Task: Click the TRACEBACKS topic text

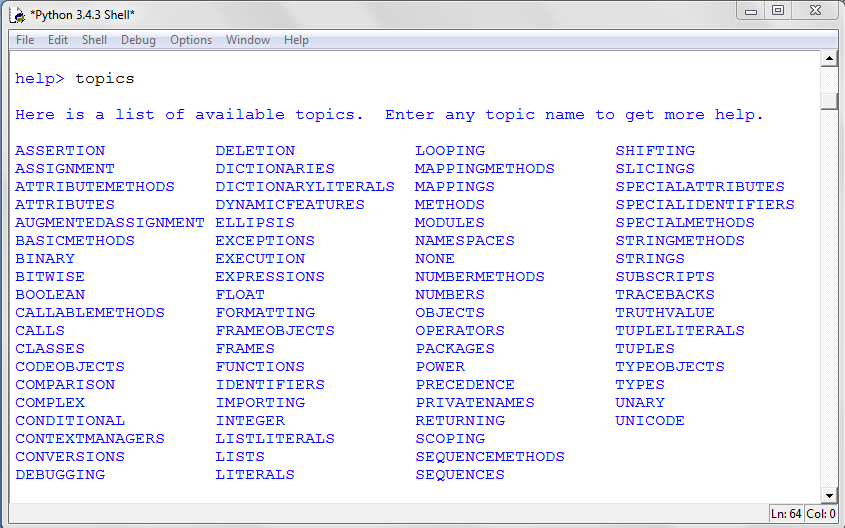Action: tap(665, 295)
